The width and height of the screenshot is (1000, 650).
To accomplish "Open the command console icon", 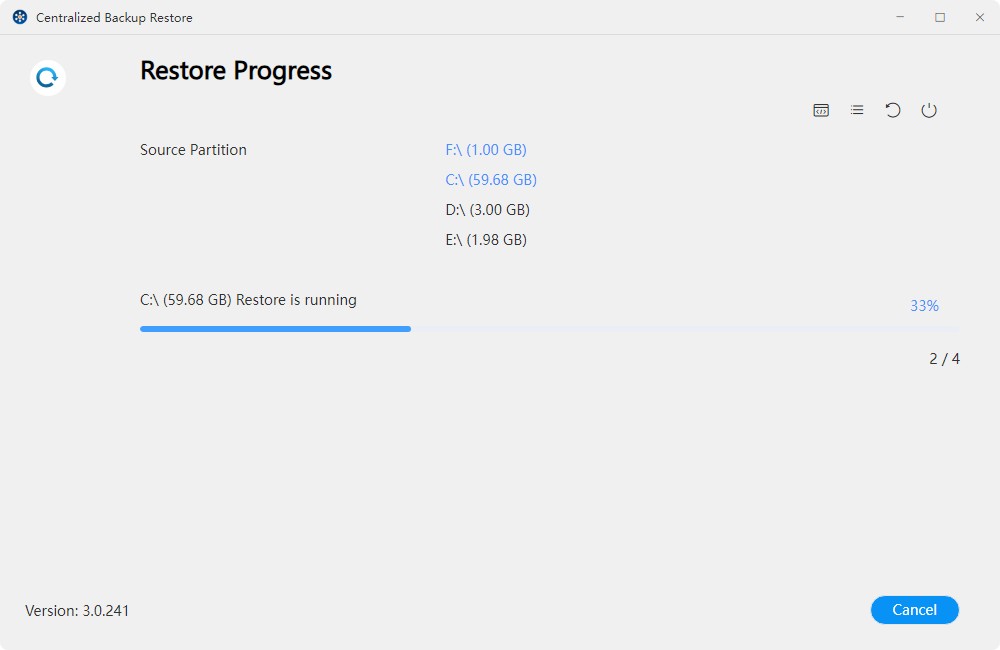I will (821, 110).
